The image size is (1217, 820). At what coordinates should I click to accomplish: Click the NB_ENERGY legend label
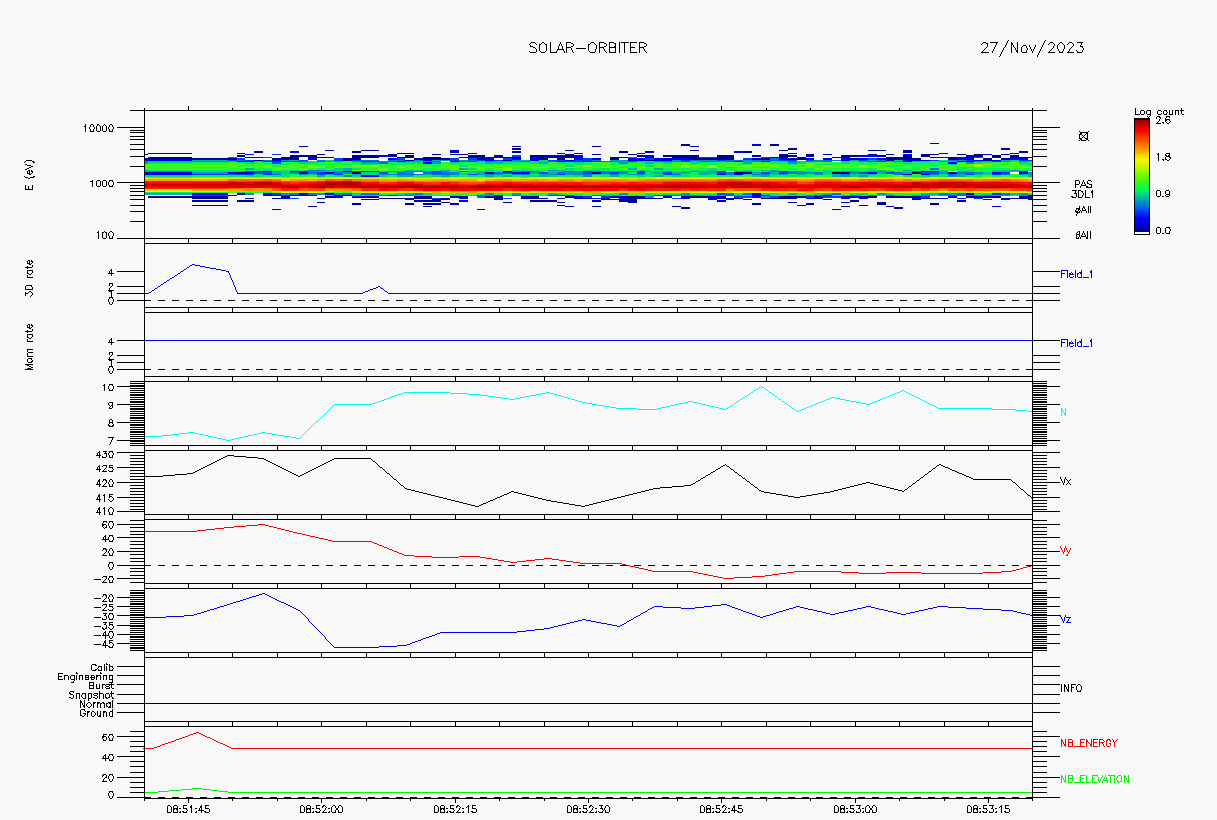(x=1089, y=743)
